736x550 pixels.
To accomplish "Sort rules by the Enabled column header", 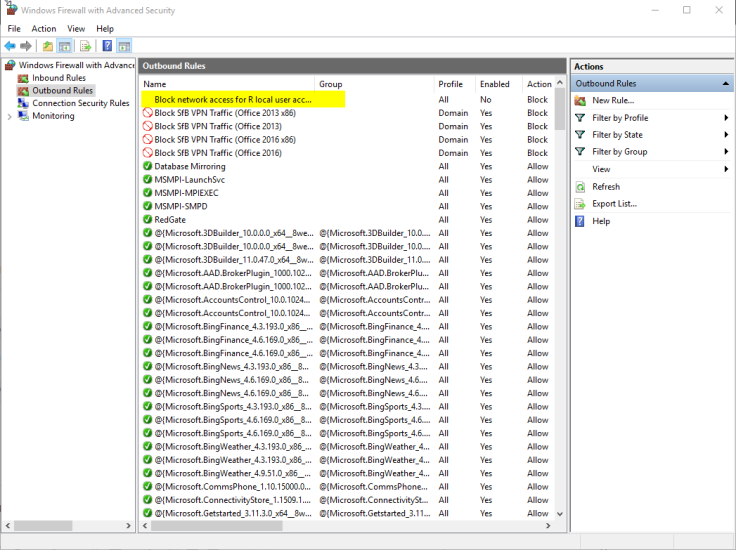I will (498, 84).
